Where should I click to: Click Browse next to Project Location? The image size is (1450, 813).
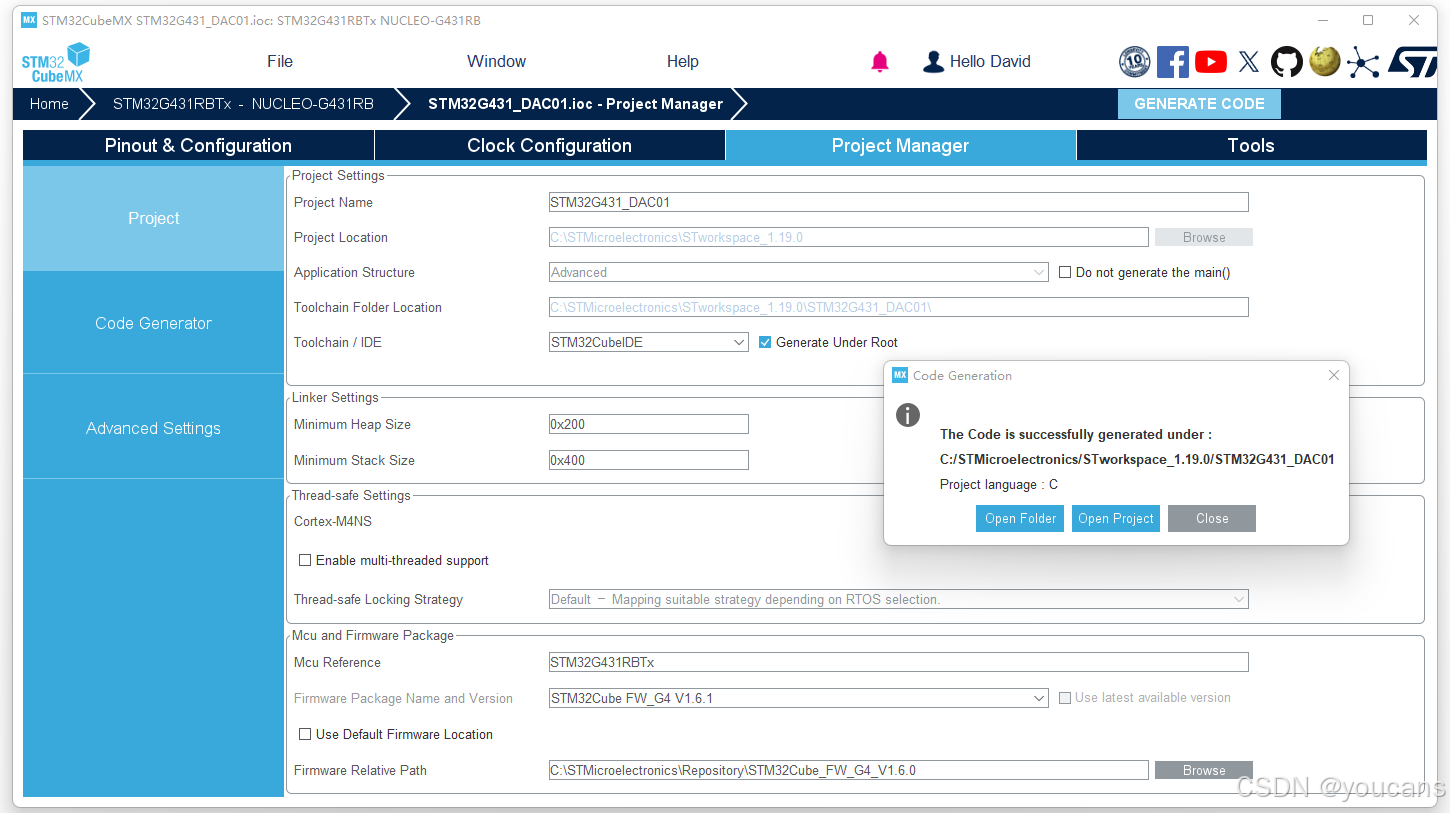tap(1204, 237)
